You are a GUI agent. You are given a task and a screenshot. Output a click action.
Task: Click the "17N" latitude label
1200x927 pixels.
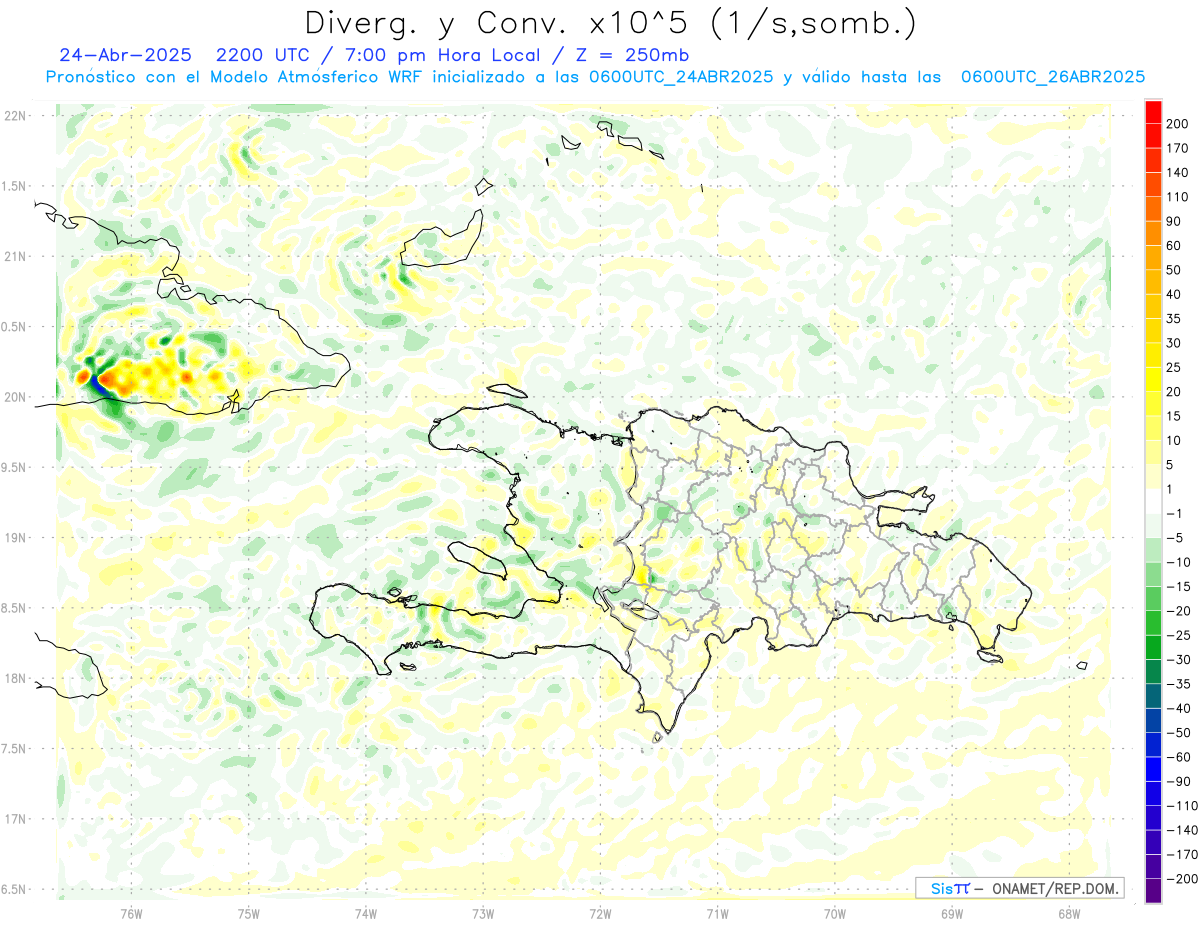tap(14, 819)
